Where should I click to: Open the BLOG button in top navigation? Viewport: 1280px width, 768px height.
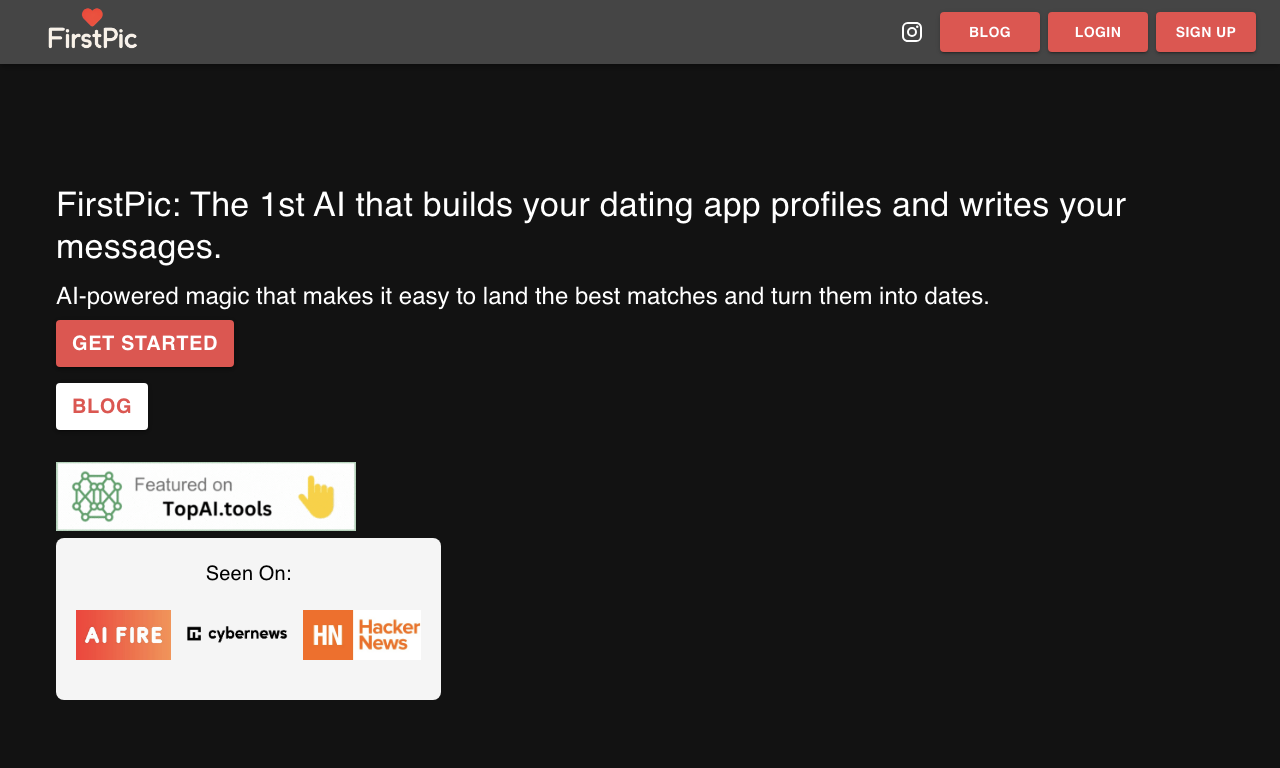pyautogui.click(x=990, y=32)
